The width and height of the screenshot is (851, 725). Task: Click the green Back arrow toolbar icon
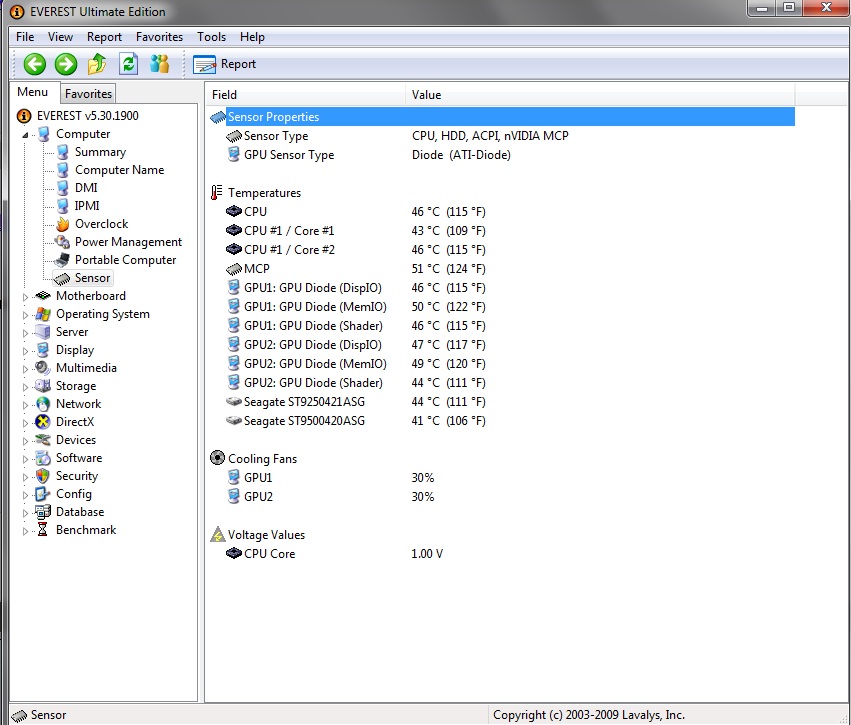[x=34, y=64]
